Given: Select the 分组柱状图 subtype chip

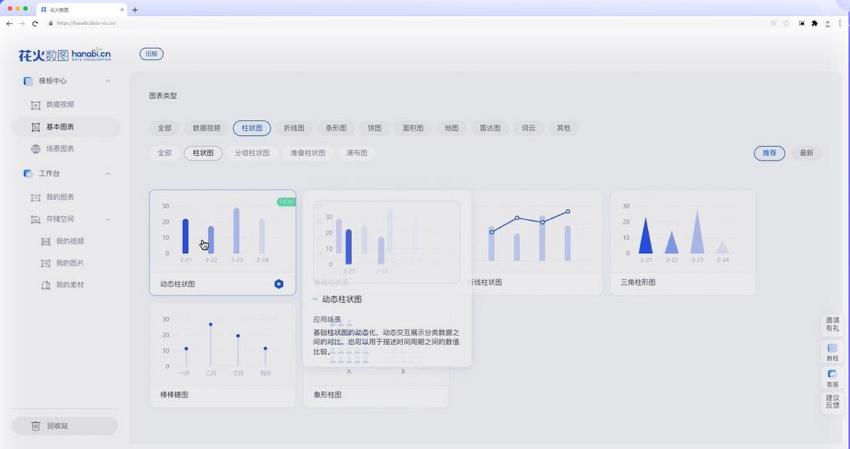Looking at the screenshot, I should (252, 153).
